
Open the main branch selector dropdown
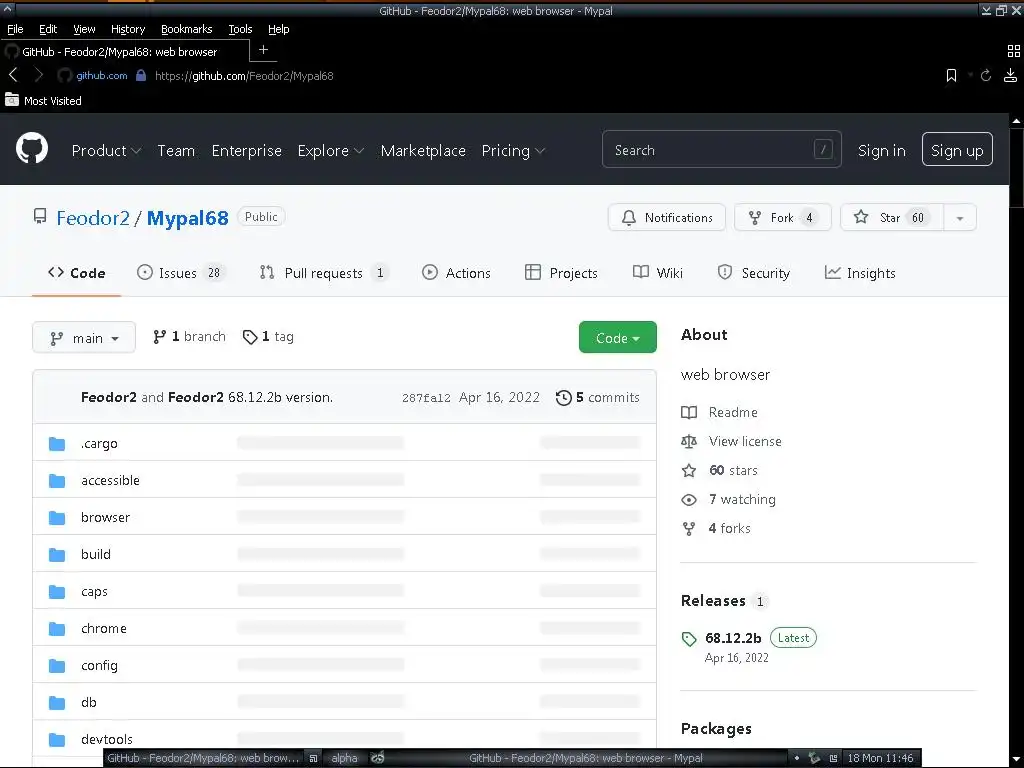pos(84,338)
